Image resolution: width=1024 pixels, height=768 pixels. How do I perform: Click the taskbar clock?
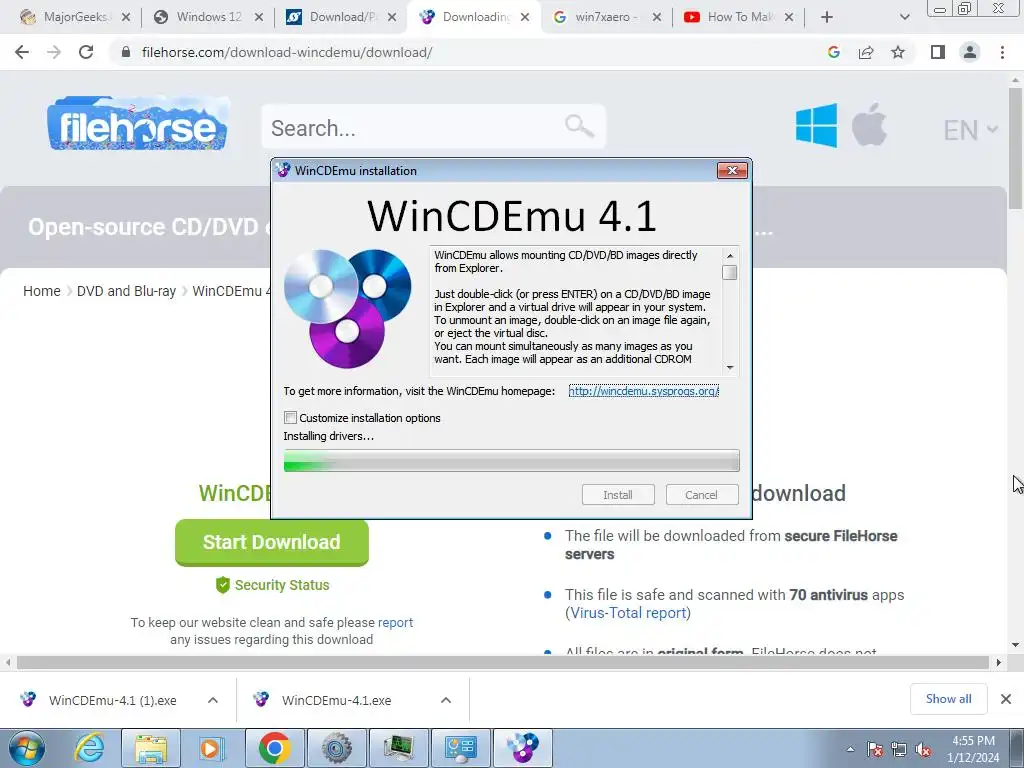[973, 749]
